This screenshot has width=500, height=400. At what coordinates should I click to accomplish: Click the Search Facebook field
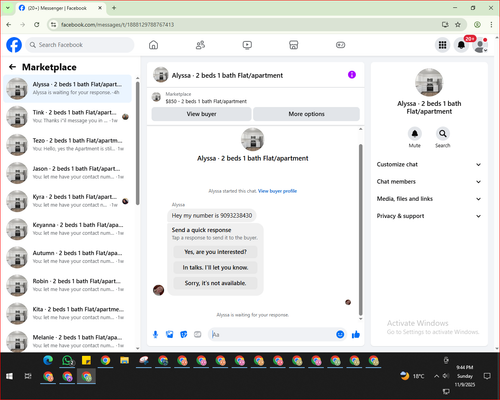(x=80, y=45)
